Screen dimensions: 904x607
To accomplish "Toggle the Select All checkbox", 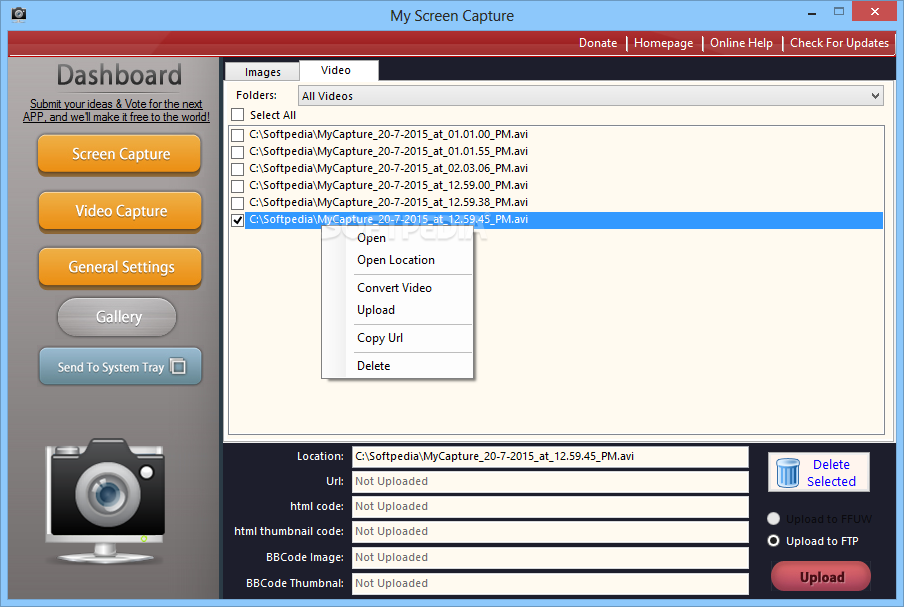I will pos(238,115).
